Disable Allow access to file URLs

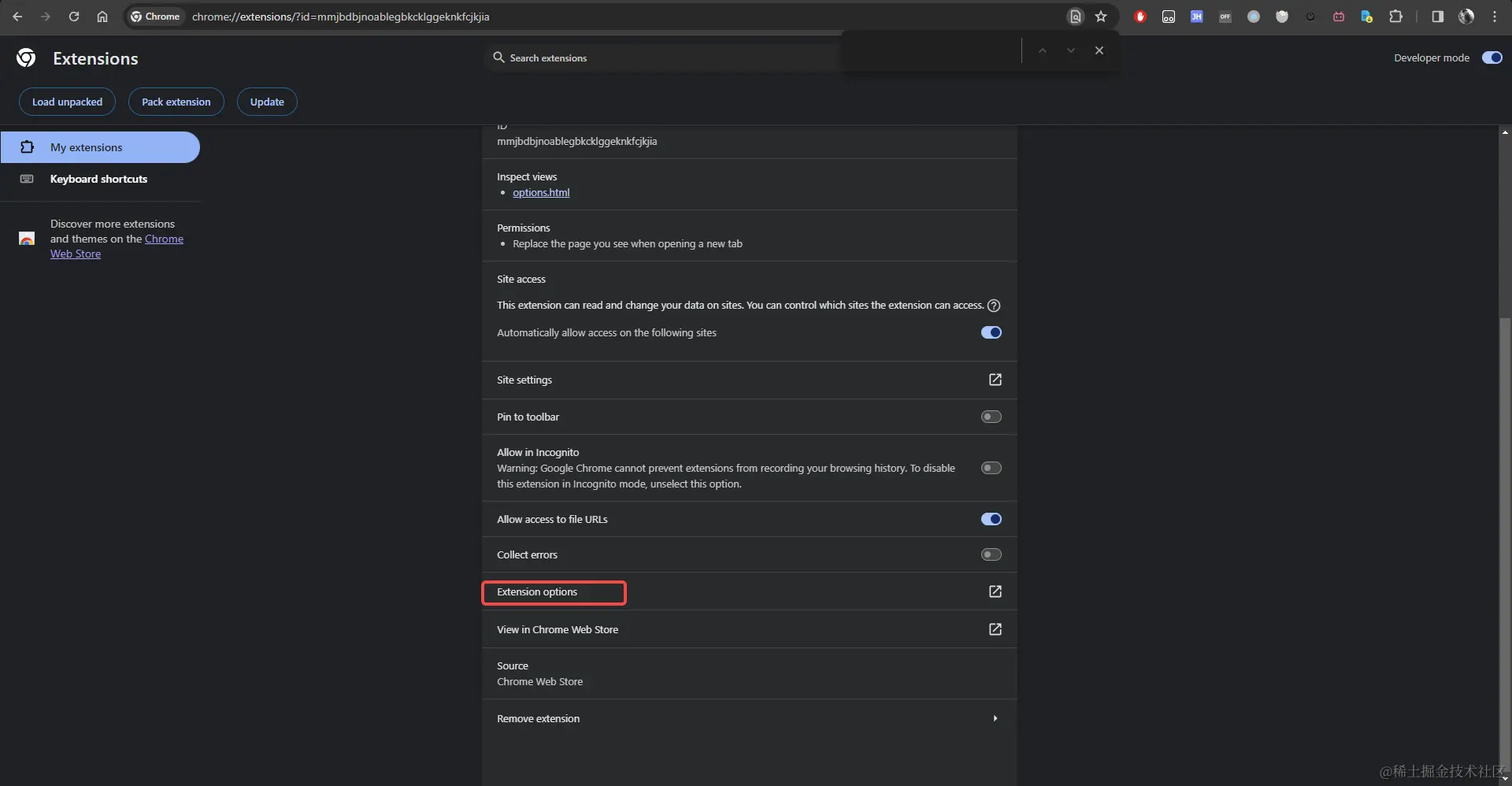coord(991,519)
